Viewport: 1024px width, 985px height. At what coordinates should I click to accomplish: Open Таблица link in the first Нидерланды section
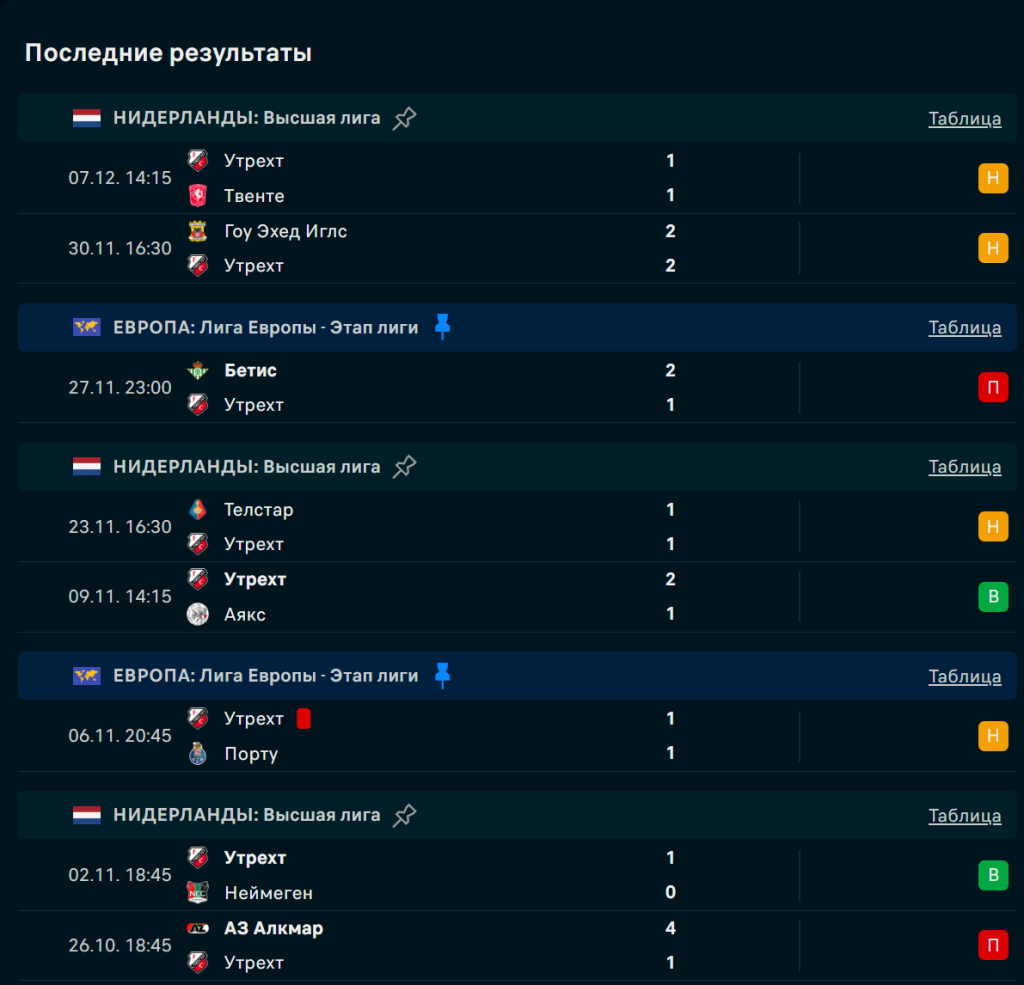tap(964, 119)
